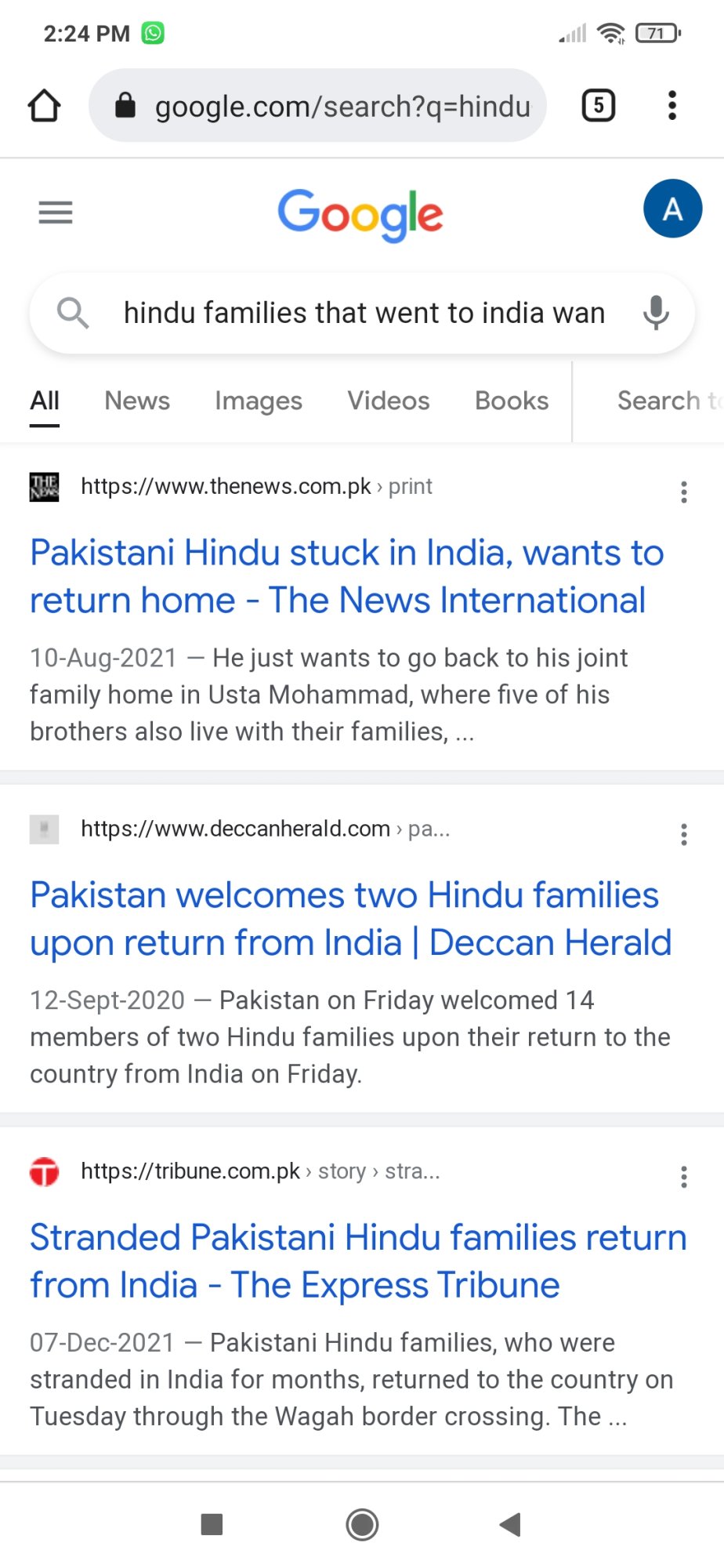Open the tab switcher showing 5 tabs

coord(599,105)
